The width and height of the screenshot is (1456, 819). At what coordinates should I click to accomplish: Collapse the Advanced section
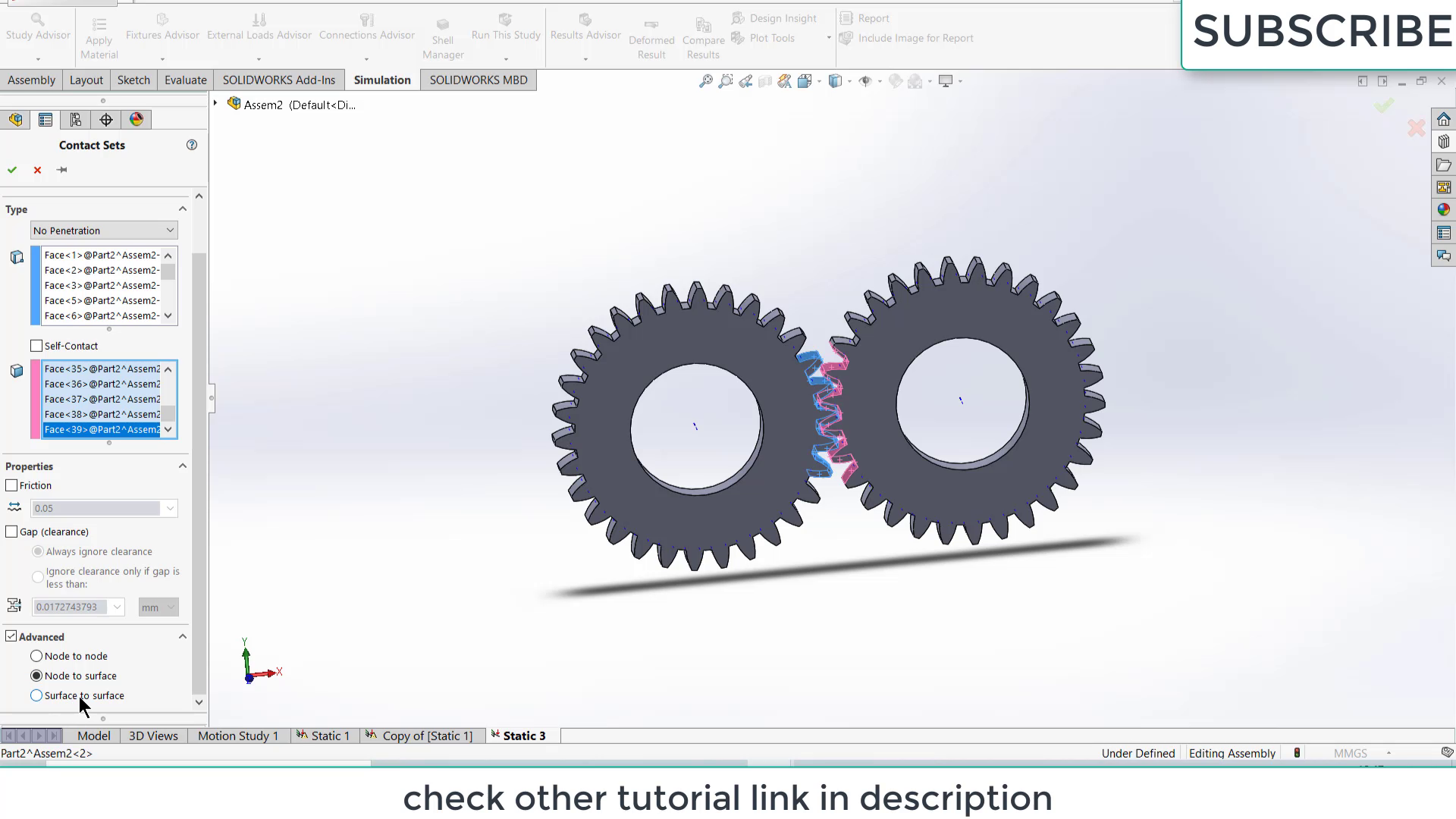click(x=182, y=636)
